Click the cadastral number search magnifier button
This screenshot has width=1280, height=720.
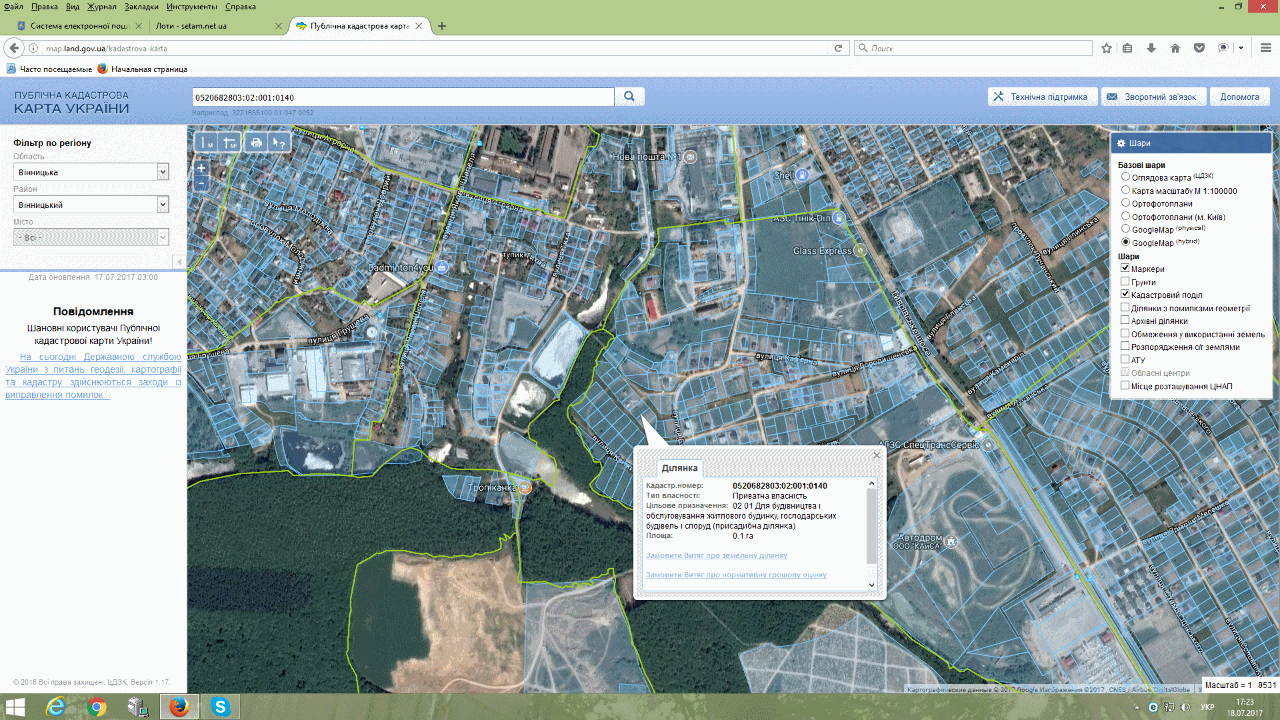point(630,97)
